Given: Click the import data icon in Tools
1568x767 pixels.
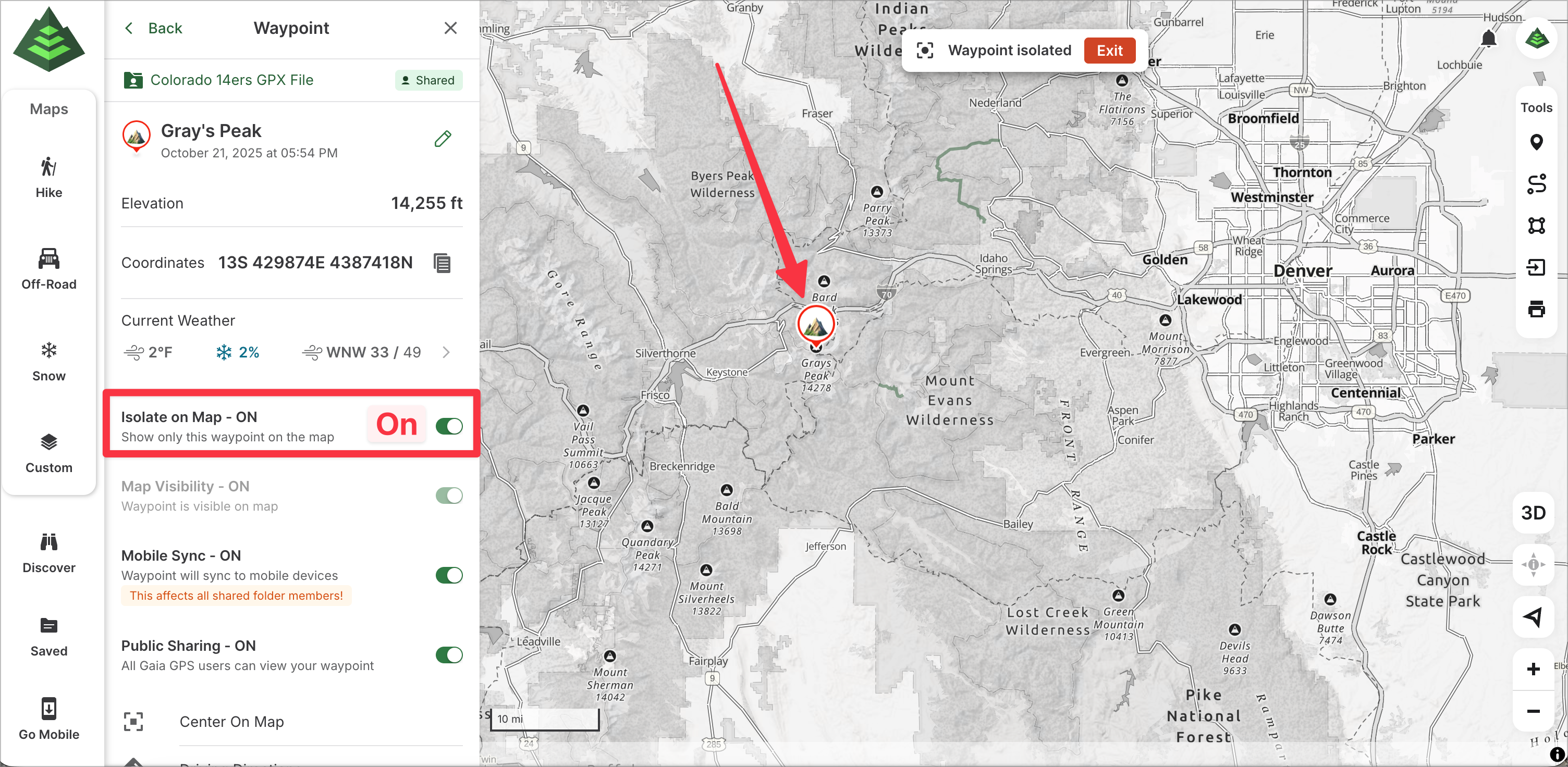Looking at the screenshot, I should [1536, 268].
